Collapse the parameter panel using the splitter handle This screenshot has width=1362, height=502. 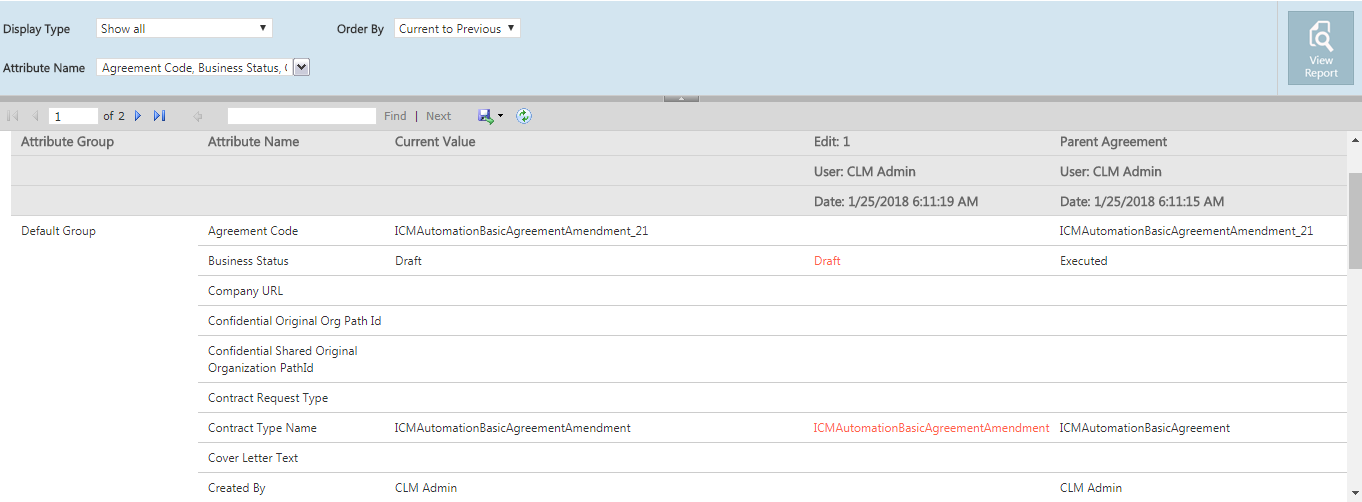(681, 98)
